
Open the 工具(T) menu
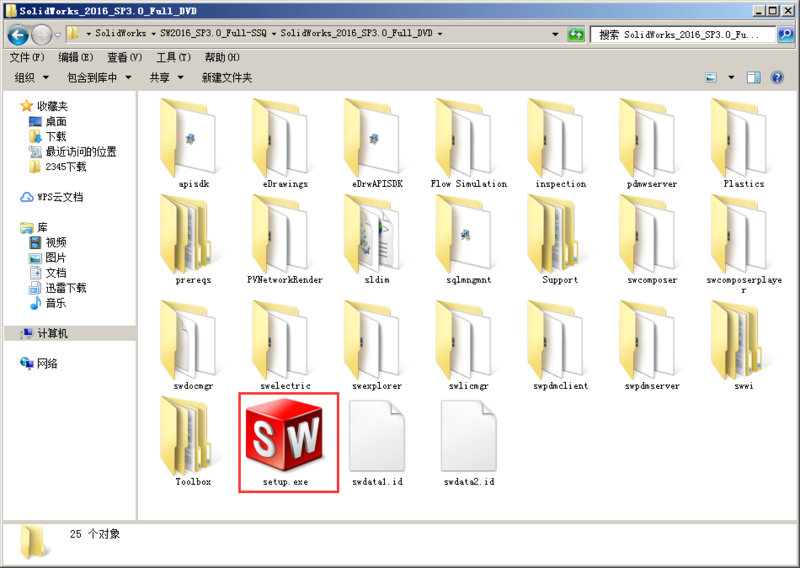tap(173, 57)
